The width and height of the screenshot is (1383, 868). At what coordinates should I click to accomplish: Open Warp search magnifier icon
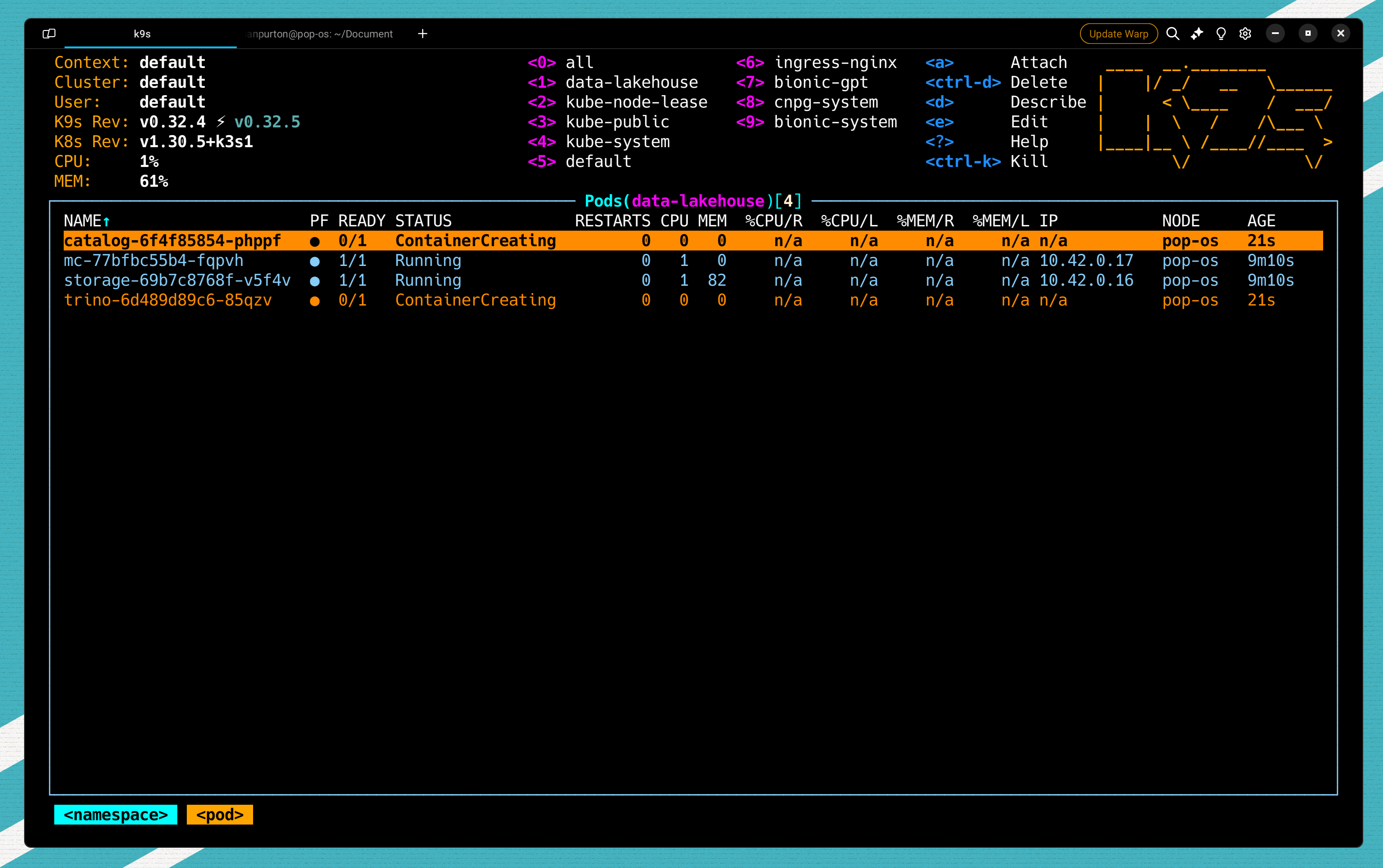[x=1173, y=34]
